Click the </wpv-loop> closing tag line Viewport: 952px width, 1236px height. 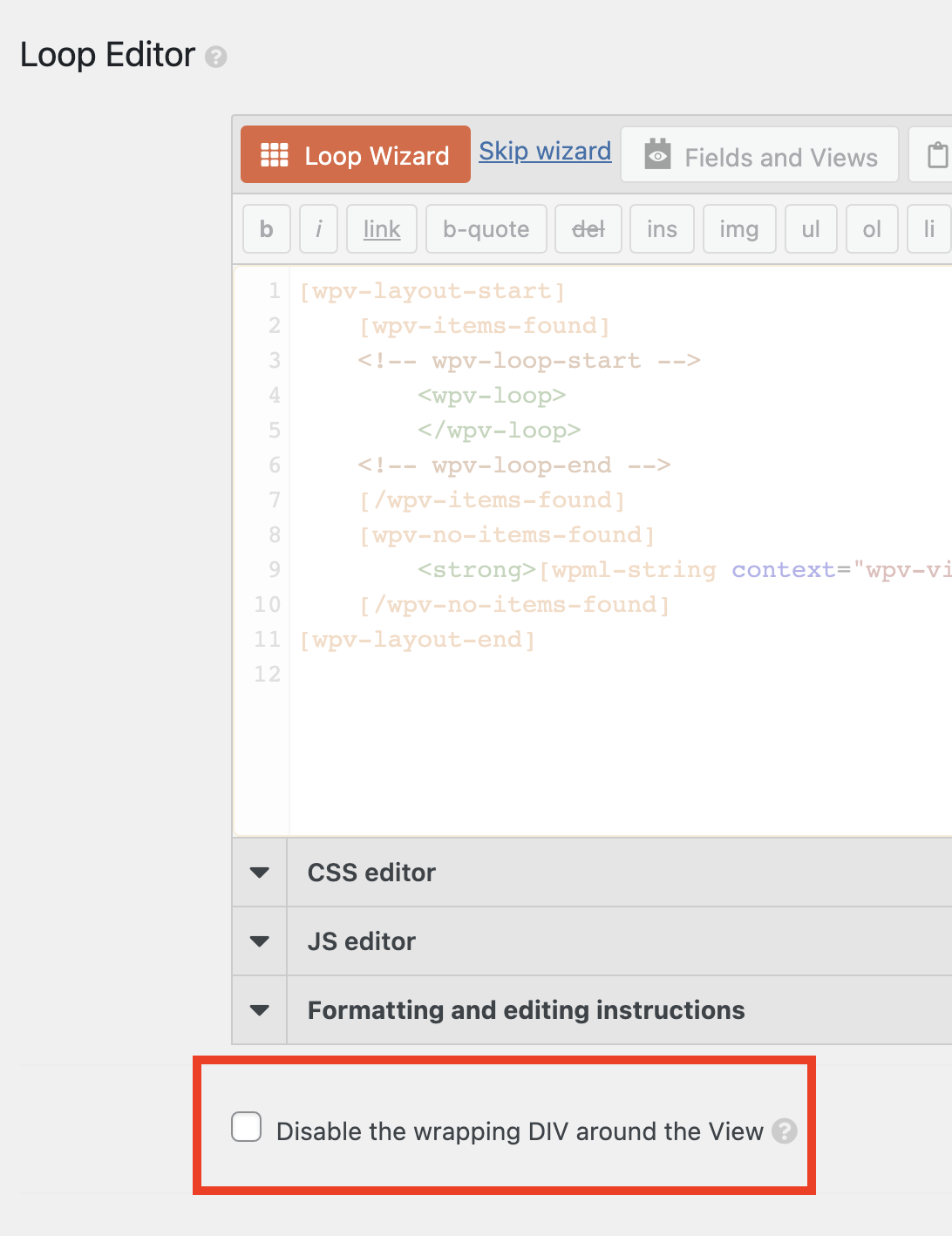tap(499, 430)
